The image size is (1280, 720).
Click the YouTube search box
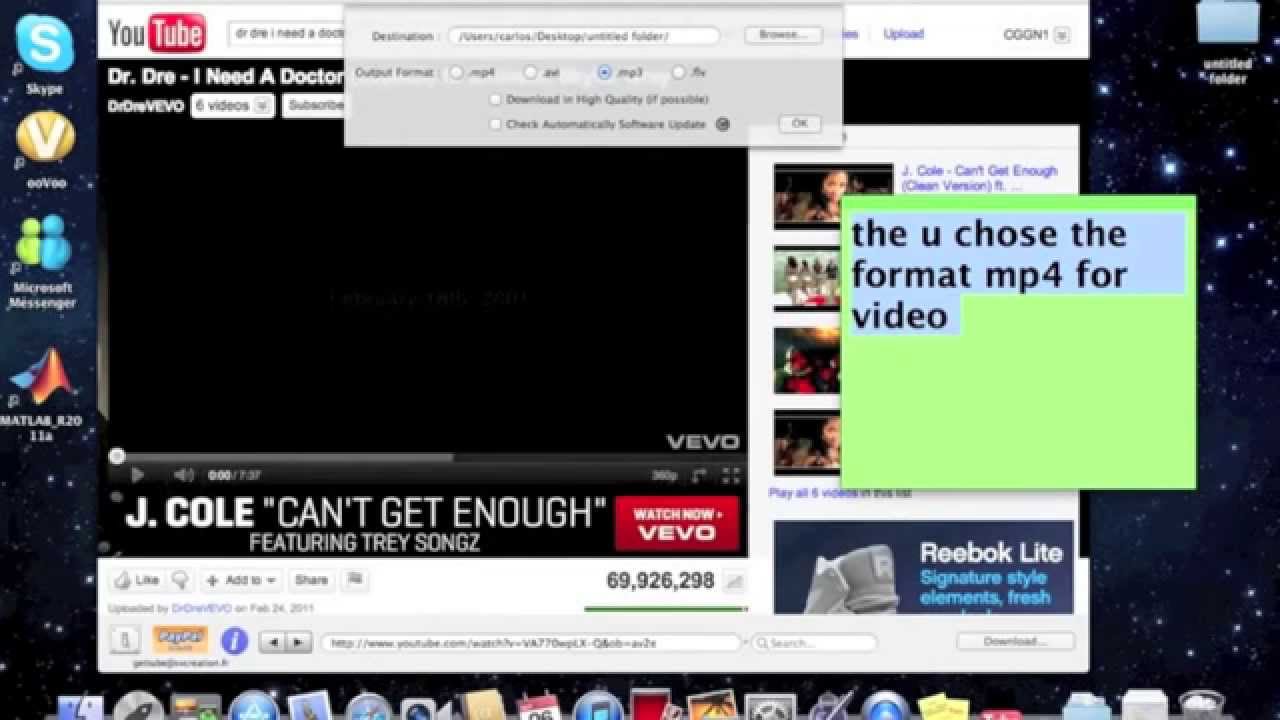pos(286,34)
